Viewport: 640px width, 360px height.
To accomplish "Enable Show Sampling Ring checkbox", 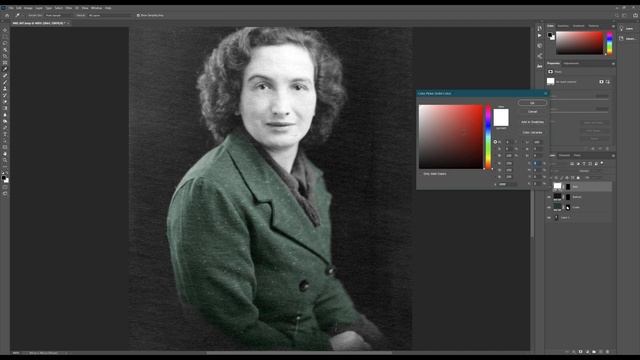I will pyautogui.click(x=138, y=16).
